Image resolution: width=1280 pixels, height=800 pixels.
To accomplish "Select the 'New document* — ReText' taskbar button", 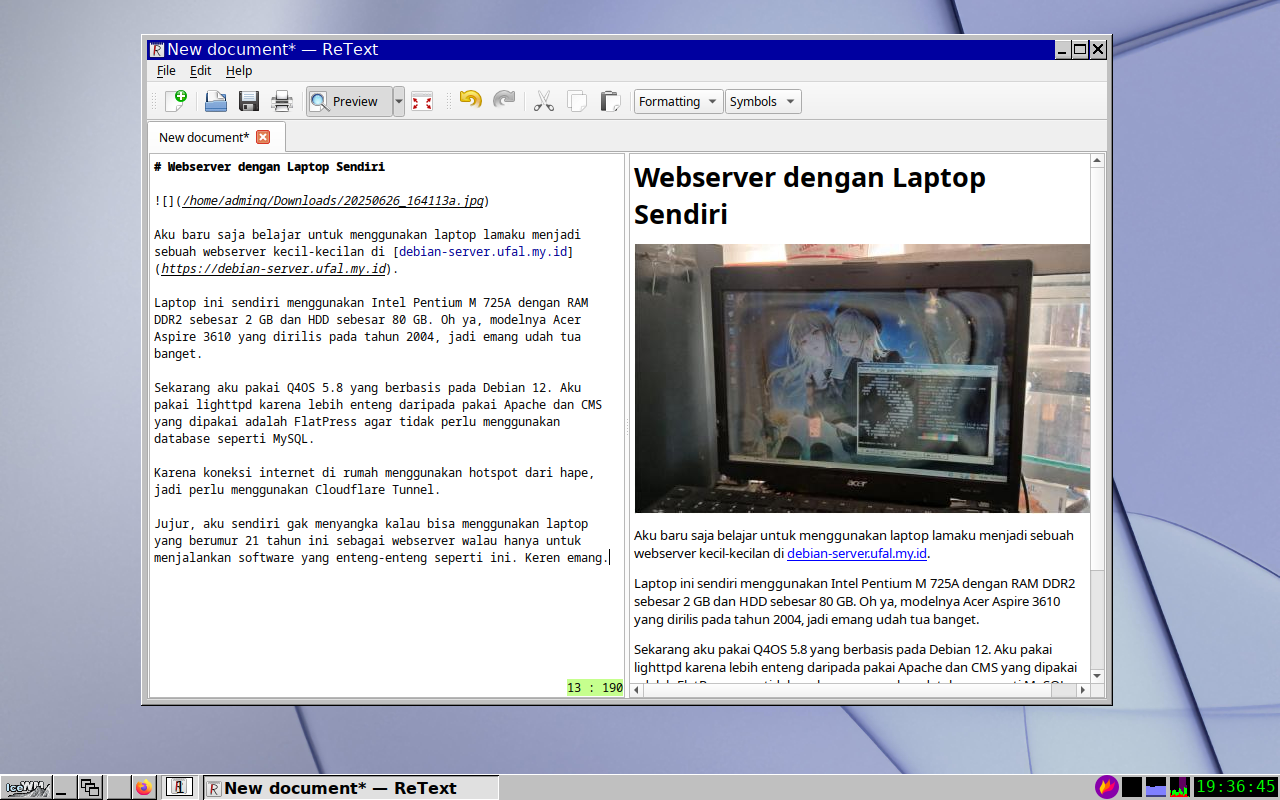I will (350, 787).
